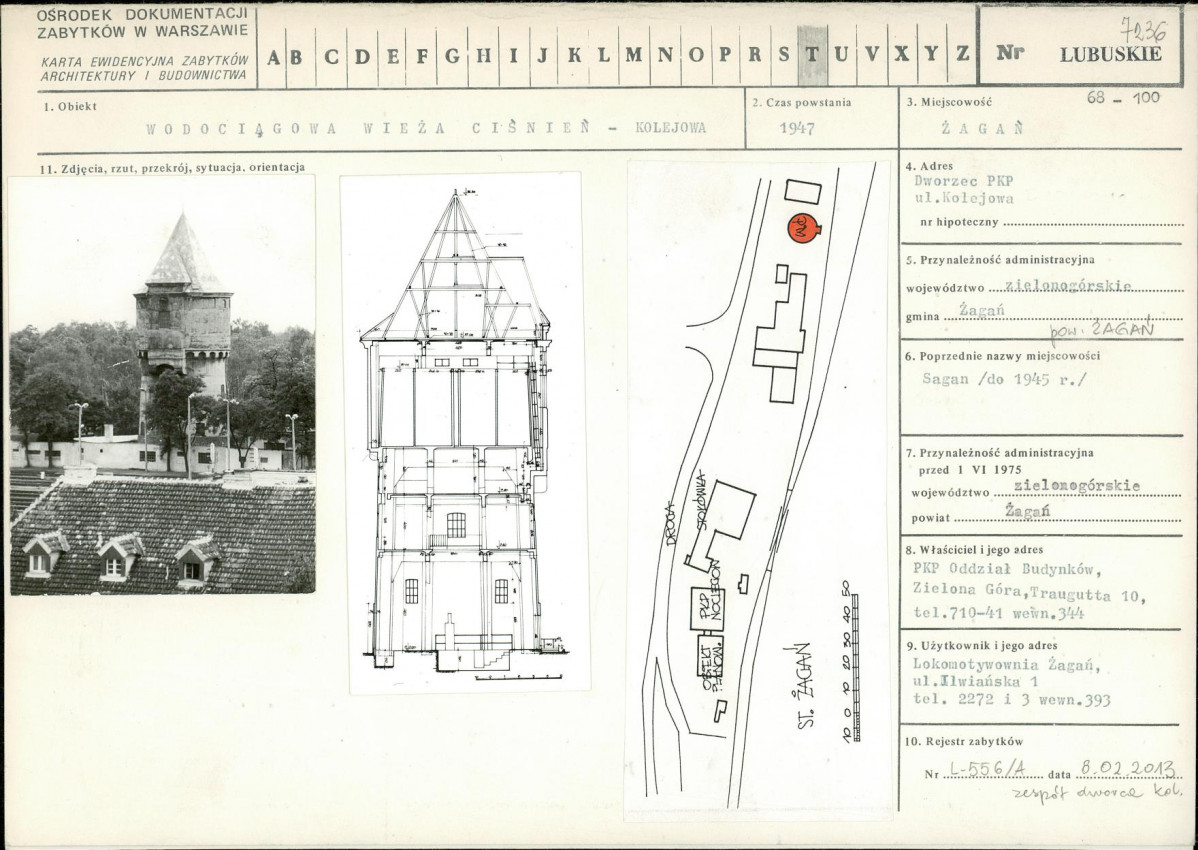Open the water tower photograph
This screenshot has height=850, width=1198.
[162, 385]
